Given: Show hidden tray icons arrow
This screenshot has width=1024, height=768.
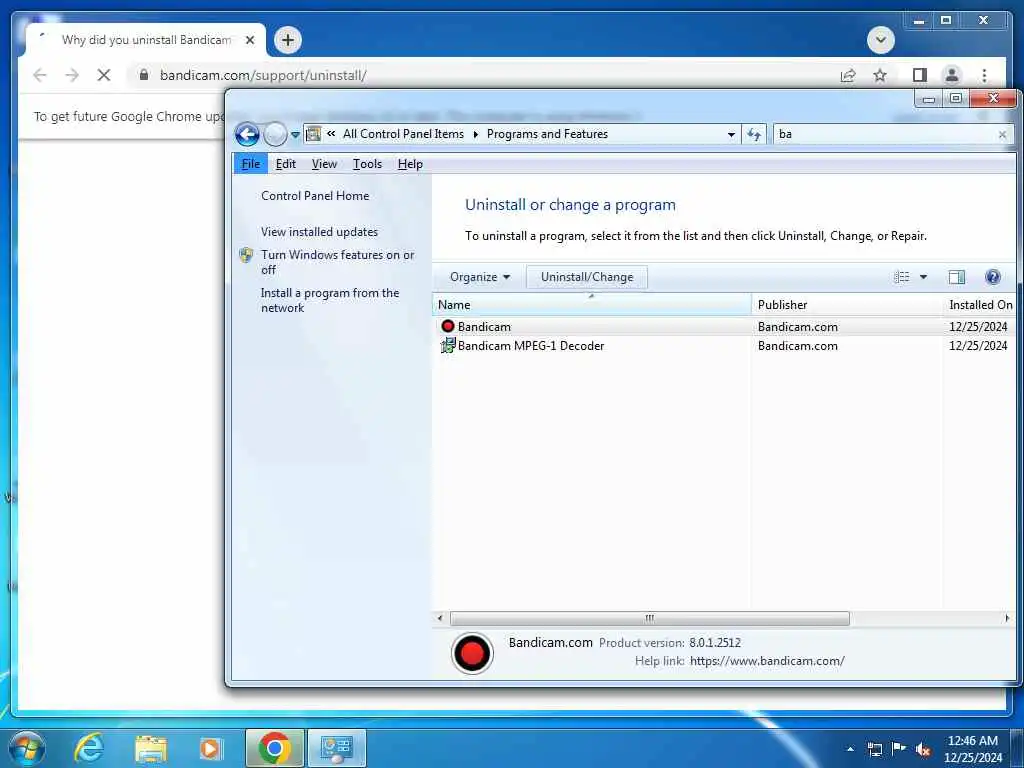Looking at the screenshot, I should pyautogui.click(x=850, y=749).
